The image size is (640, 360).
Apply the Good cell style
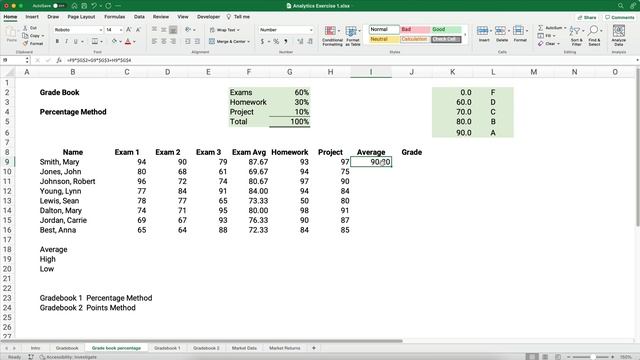coord(446,29)
